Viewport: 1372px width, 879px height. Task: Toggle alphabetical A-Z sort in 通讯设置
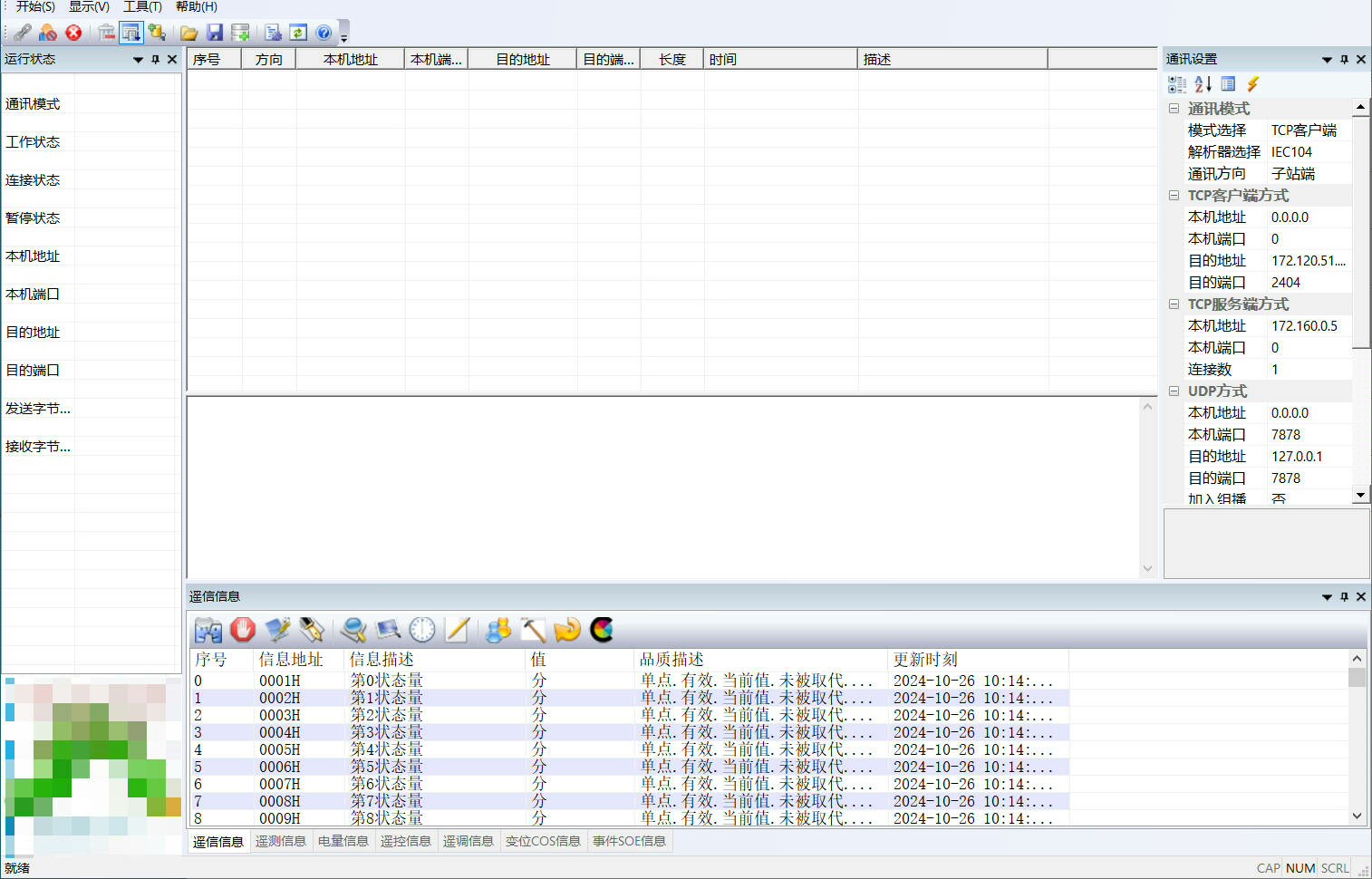(1203, 84)
